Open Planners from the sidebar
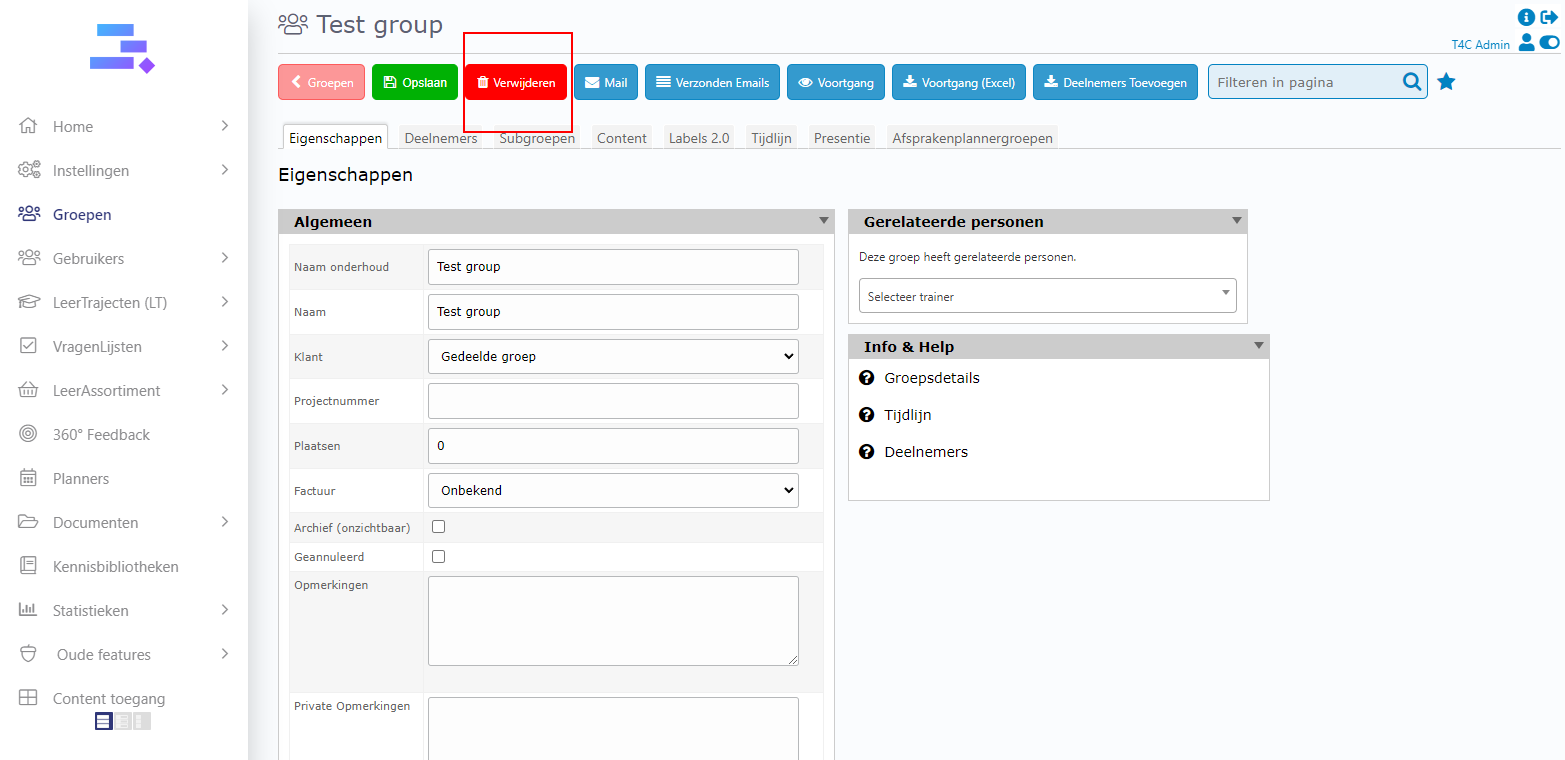The width and height of the screenshot is (1565, 760). tap(81, 479)
